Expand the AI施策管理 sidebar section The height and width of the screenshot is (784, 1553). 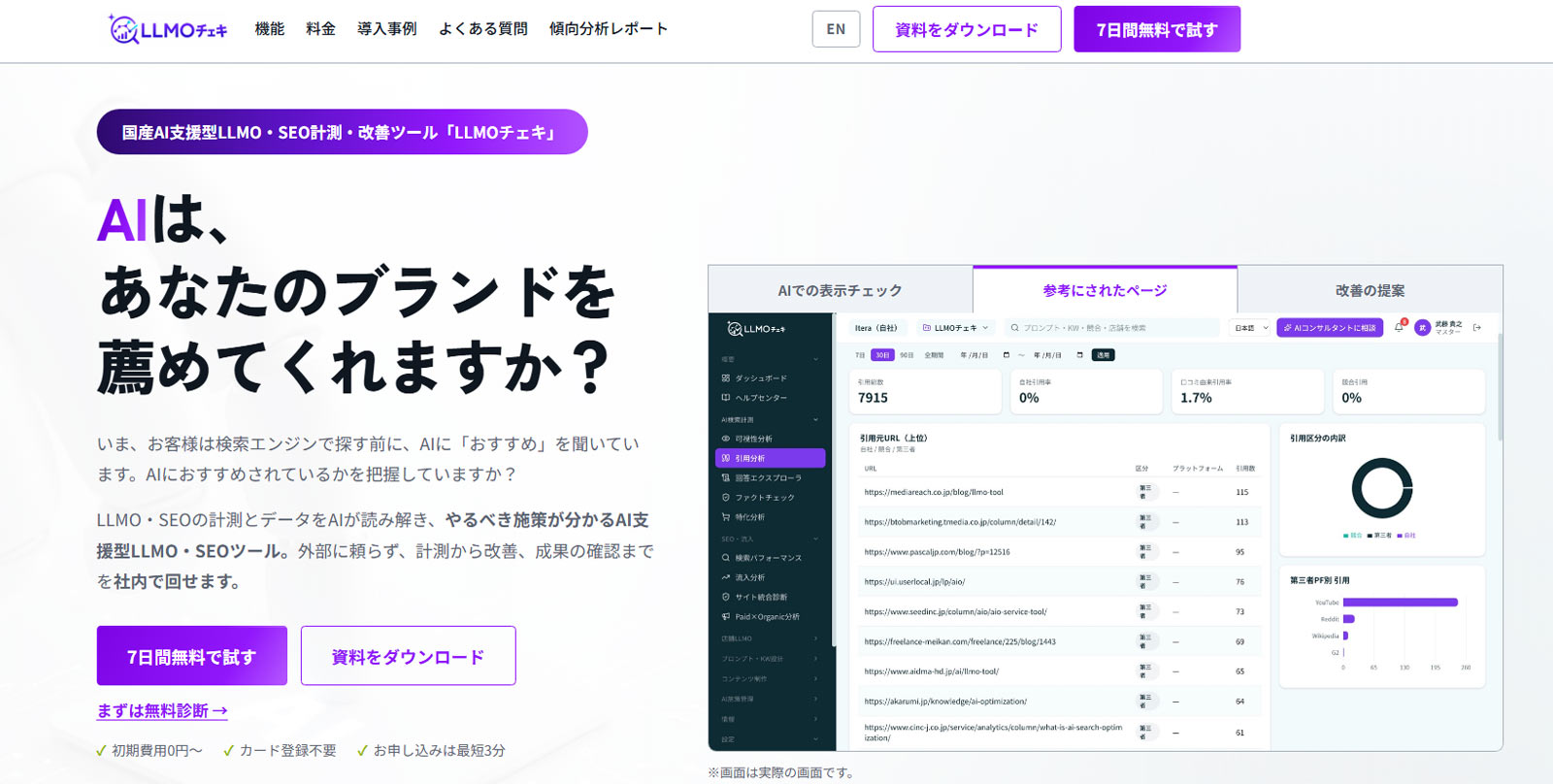pos(770,699)
